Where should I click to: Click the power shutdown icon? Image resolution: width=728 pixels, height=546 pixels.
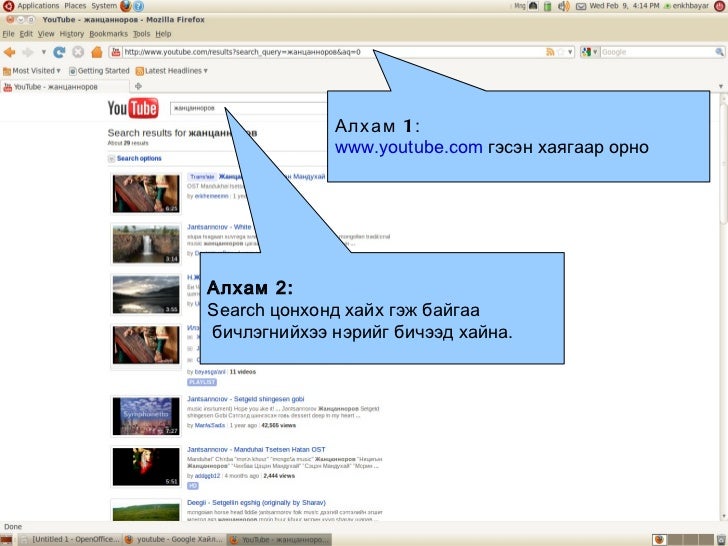720,6
